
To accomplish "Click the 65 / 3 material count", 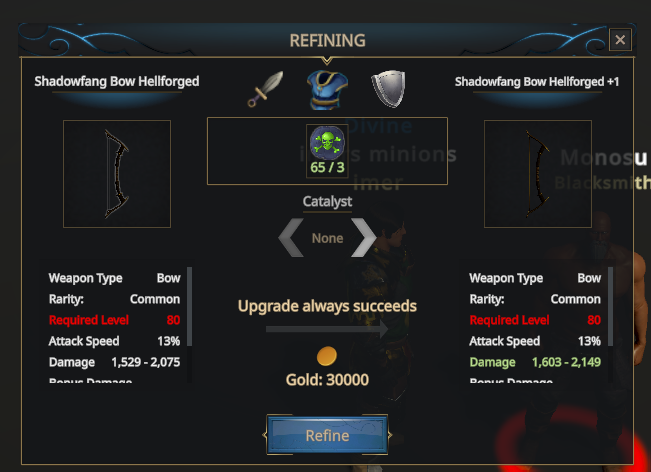I will click(x=327, y=168).
